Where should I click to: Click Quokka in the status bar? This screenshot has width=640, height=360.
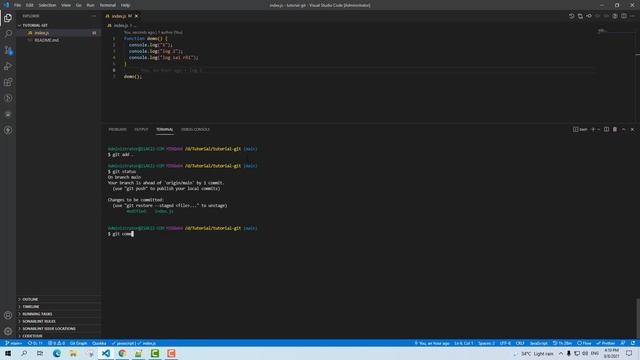(x=99, y=343)
